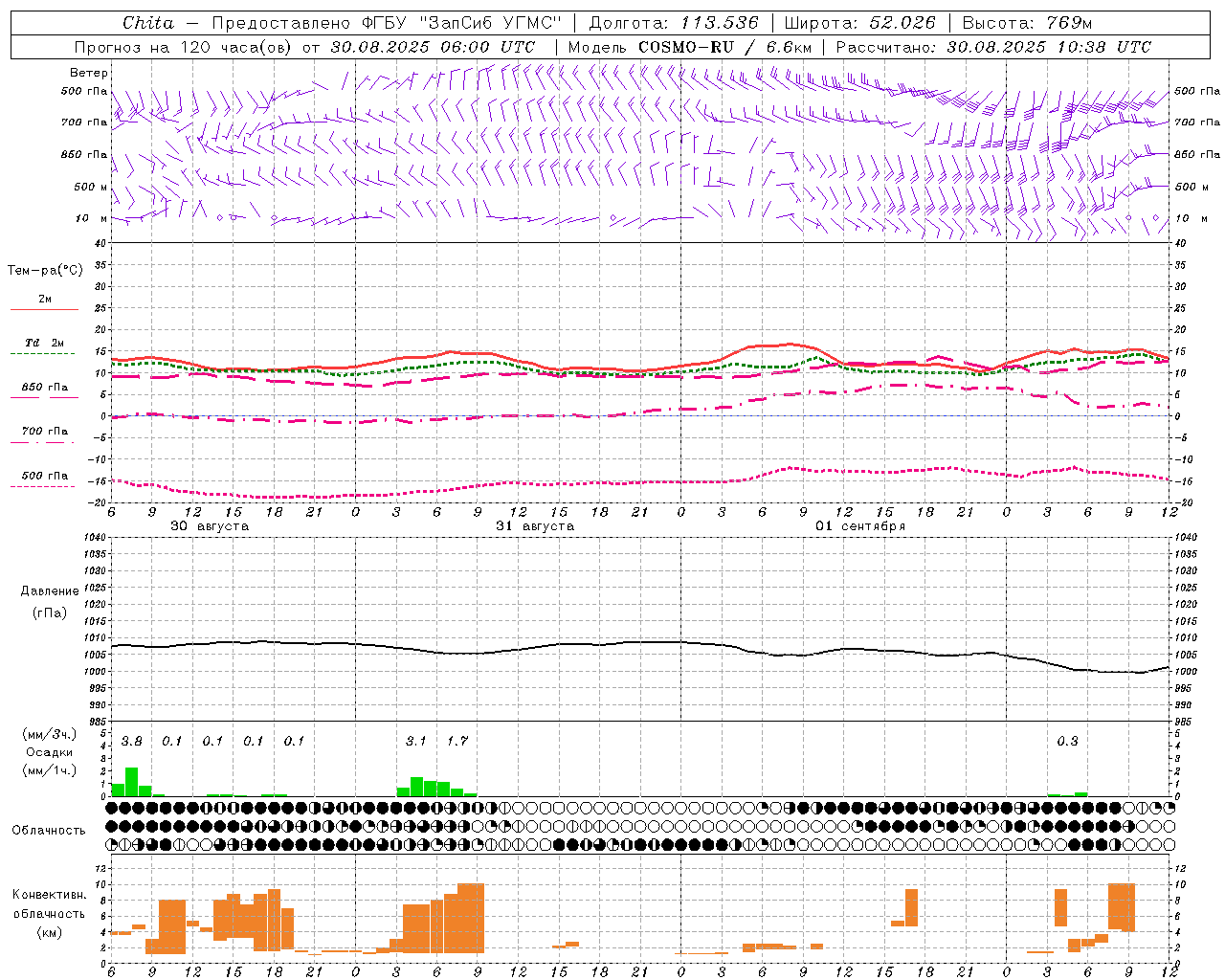The width and height of the screenshot is (1225, 980).
Task: Click the precipitation value "3.1"
Action: coord(416,741)
